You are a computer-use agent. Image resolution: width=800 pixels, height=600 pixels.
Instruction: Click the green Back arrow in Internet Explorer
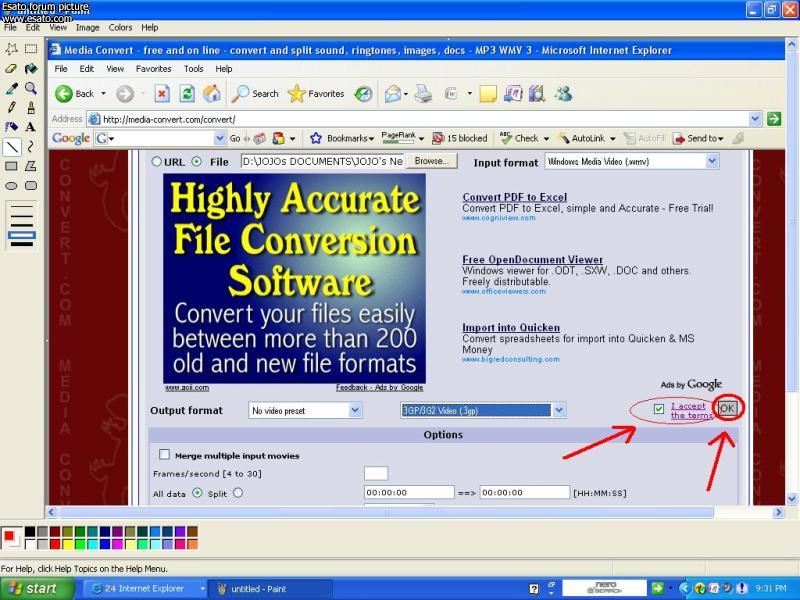[64, 94]
